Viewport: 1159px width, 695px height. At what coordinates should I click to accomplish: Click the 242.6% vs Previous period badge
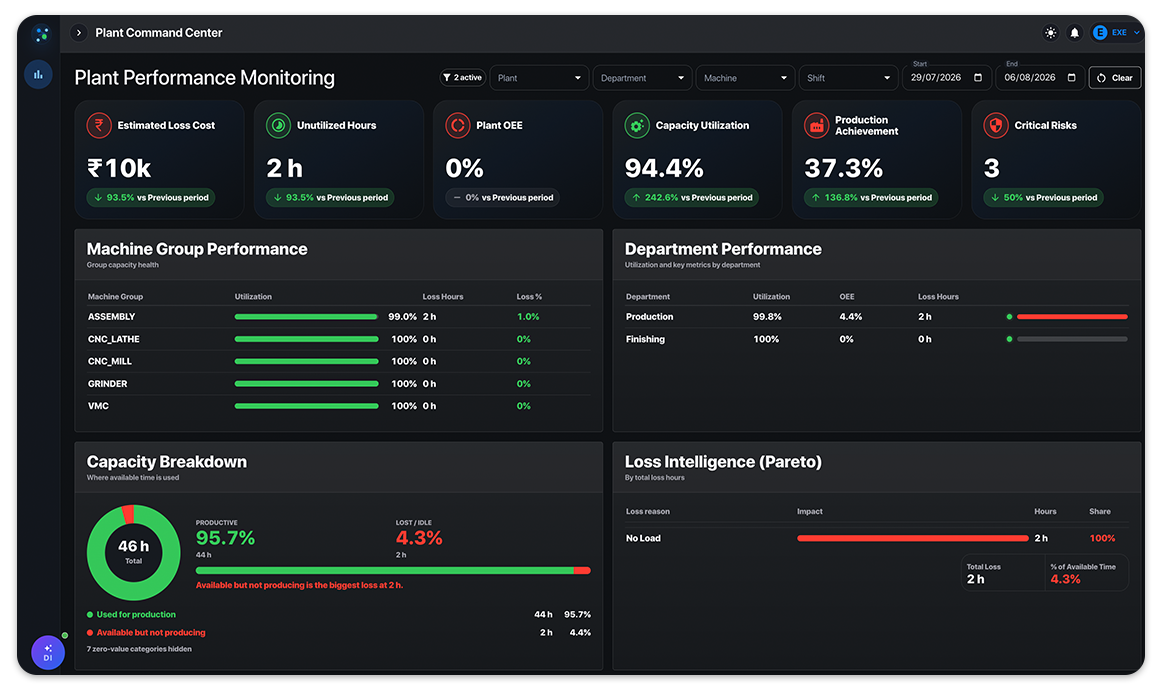(x=691, y=197)
